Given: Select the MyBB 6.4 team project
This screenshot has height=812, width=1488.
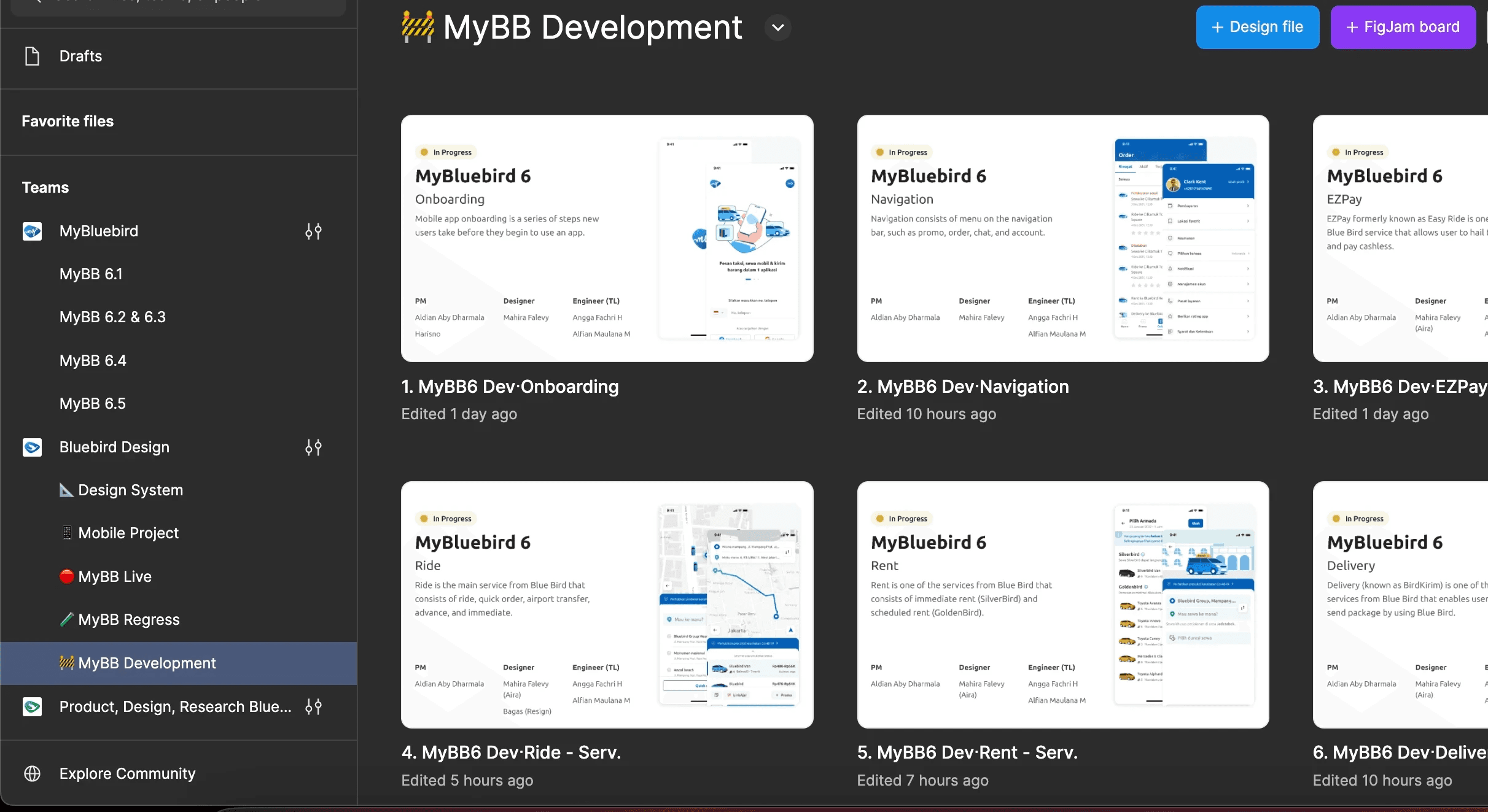Looking at the screenshot, I should [93, 360].
